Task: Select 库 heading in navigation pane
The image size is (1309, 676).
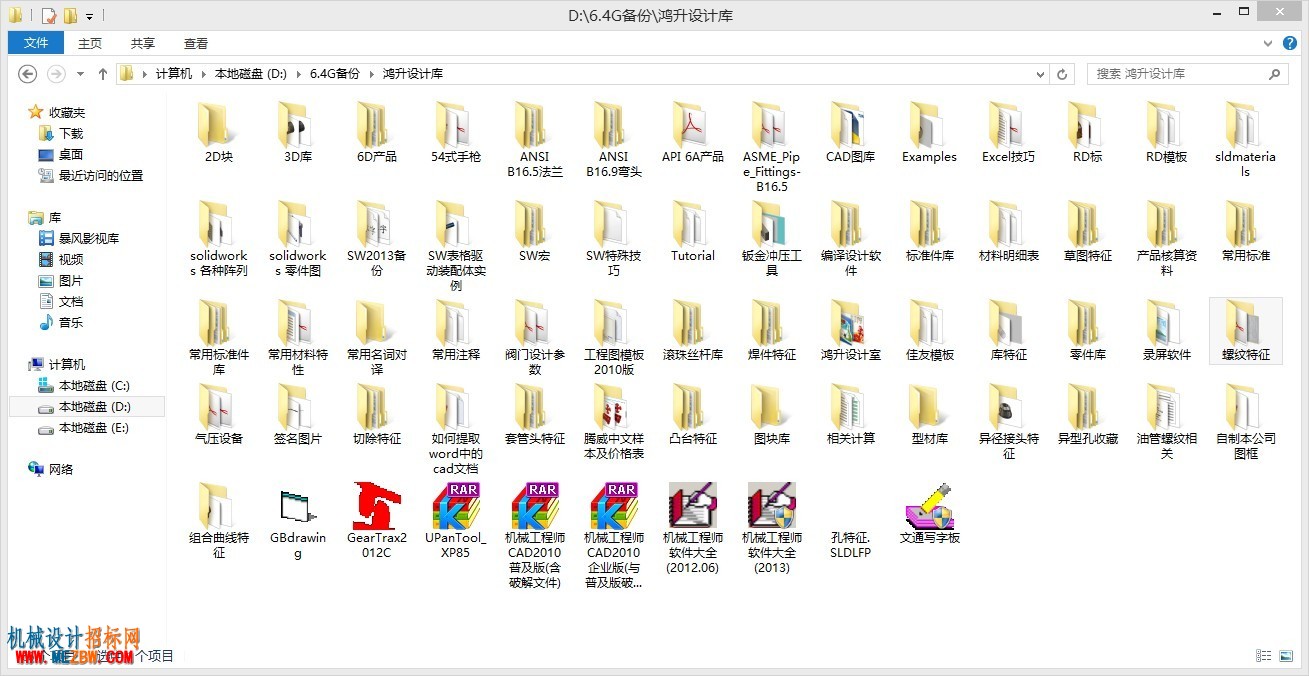Action: [54, 217]
